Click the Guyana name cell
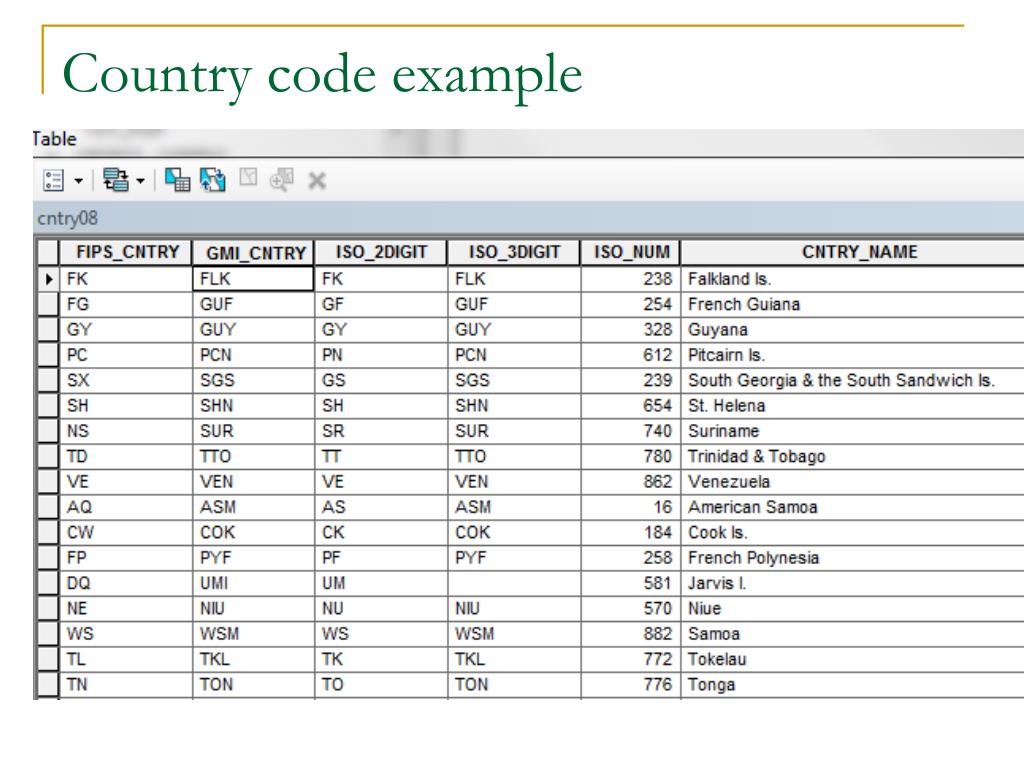The height and width of the screenshot is (768, 1024). click(x=852, y=330)
